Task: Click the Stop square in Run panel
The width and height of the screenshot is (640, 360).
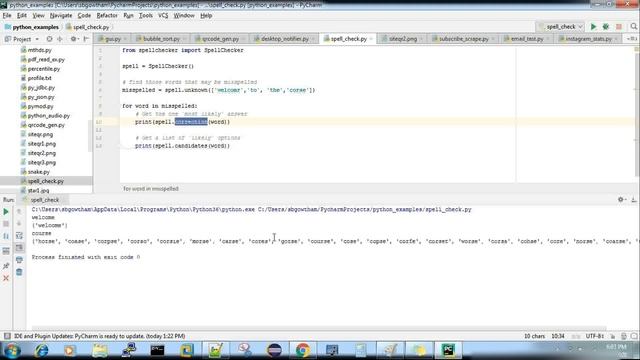Action: (x=6, y=224)
